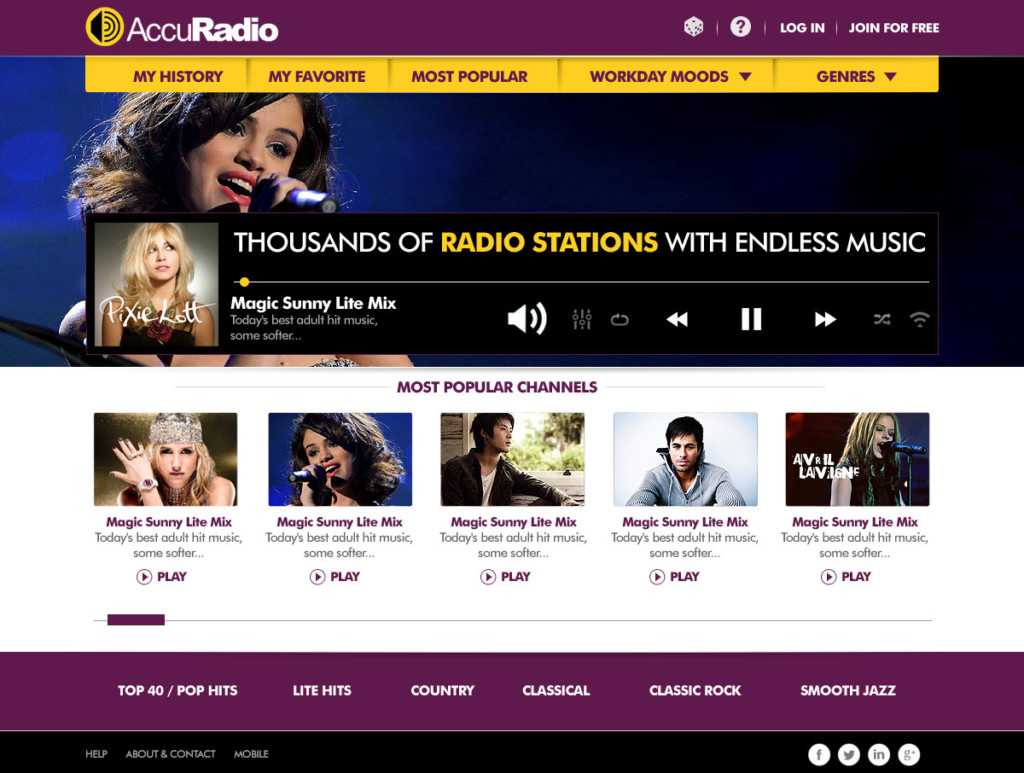
Task: Expand the Workday Moods dropdown
Action: click(x=670, y=76)
